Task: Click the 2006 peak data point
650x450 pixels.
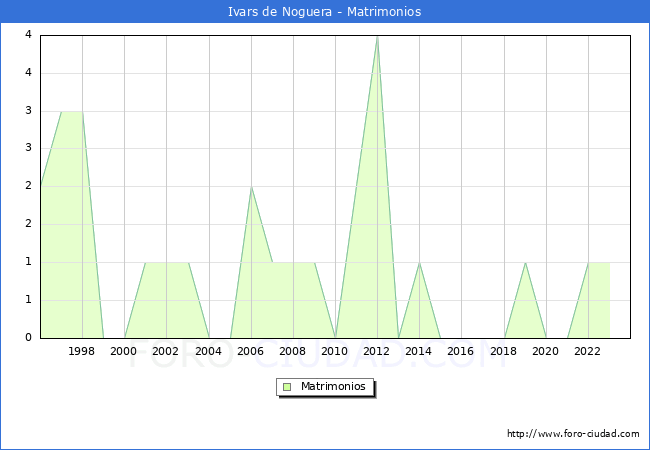Action: [x=251, y=187]
